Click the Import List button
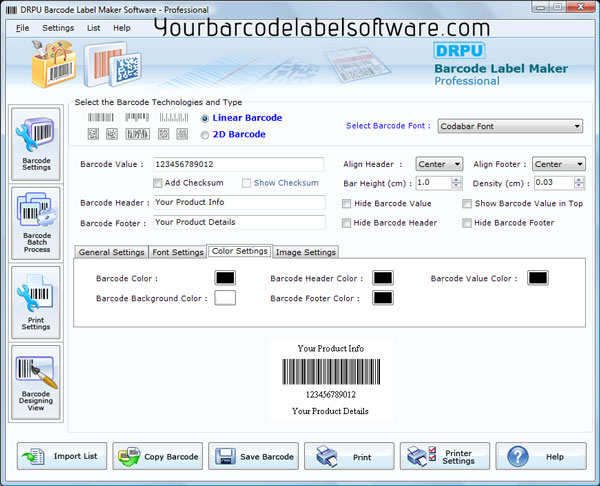This screenshot has height=486, width=600. [62, 456]
